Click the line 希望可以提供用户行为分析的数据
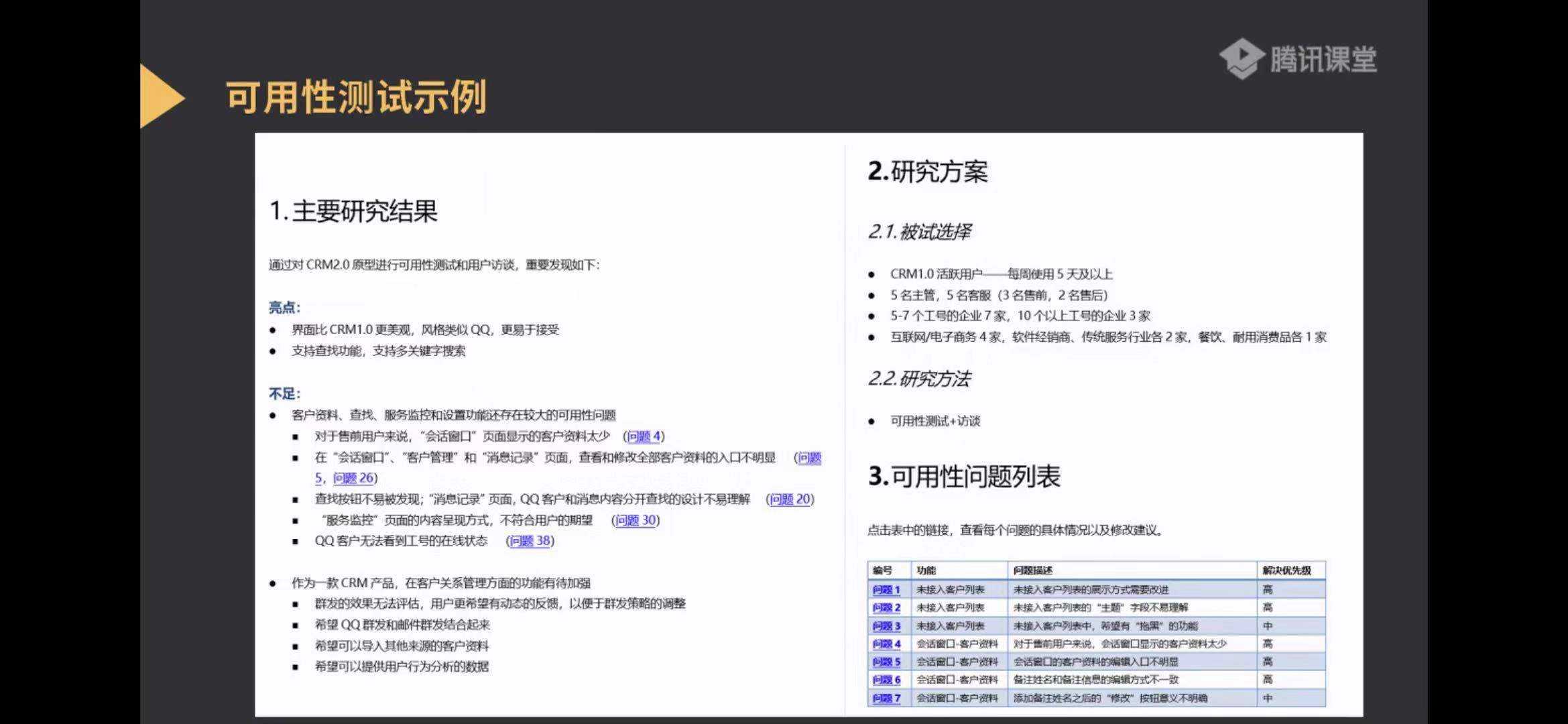1568x724 pixels. click(x=402, y=666)
